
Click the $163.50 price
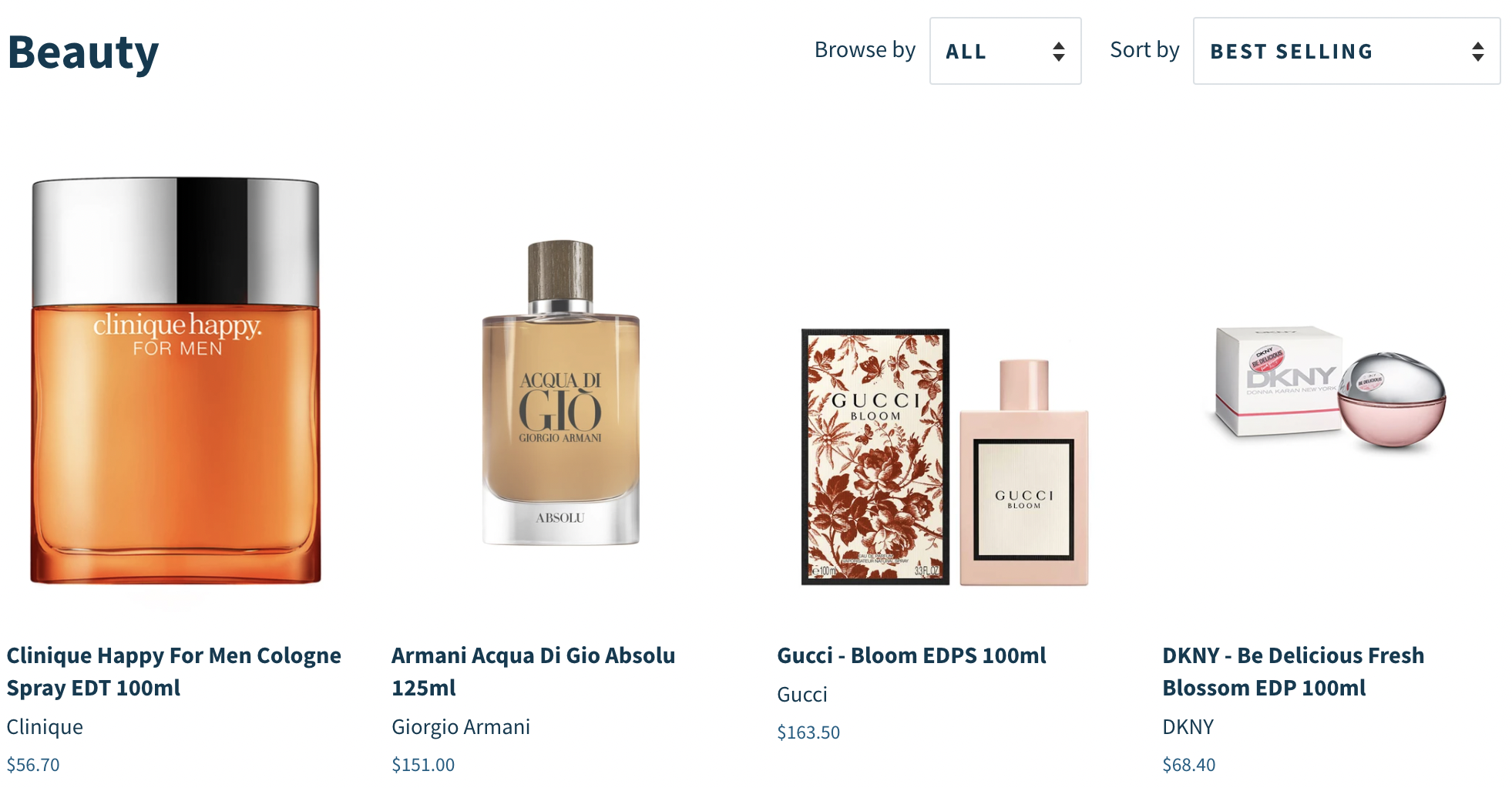point(808,732)
